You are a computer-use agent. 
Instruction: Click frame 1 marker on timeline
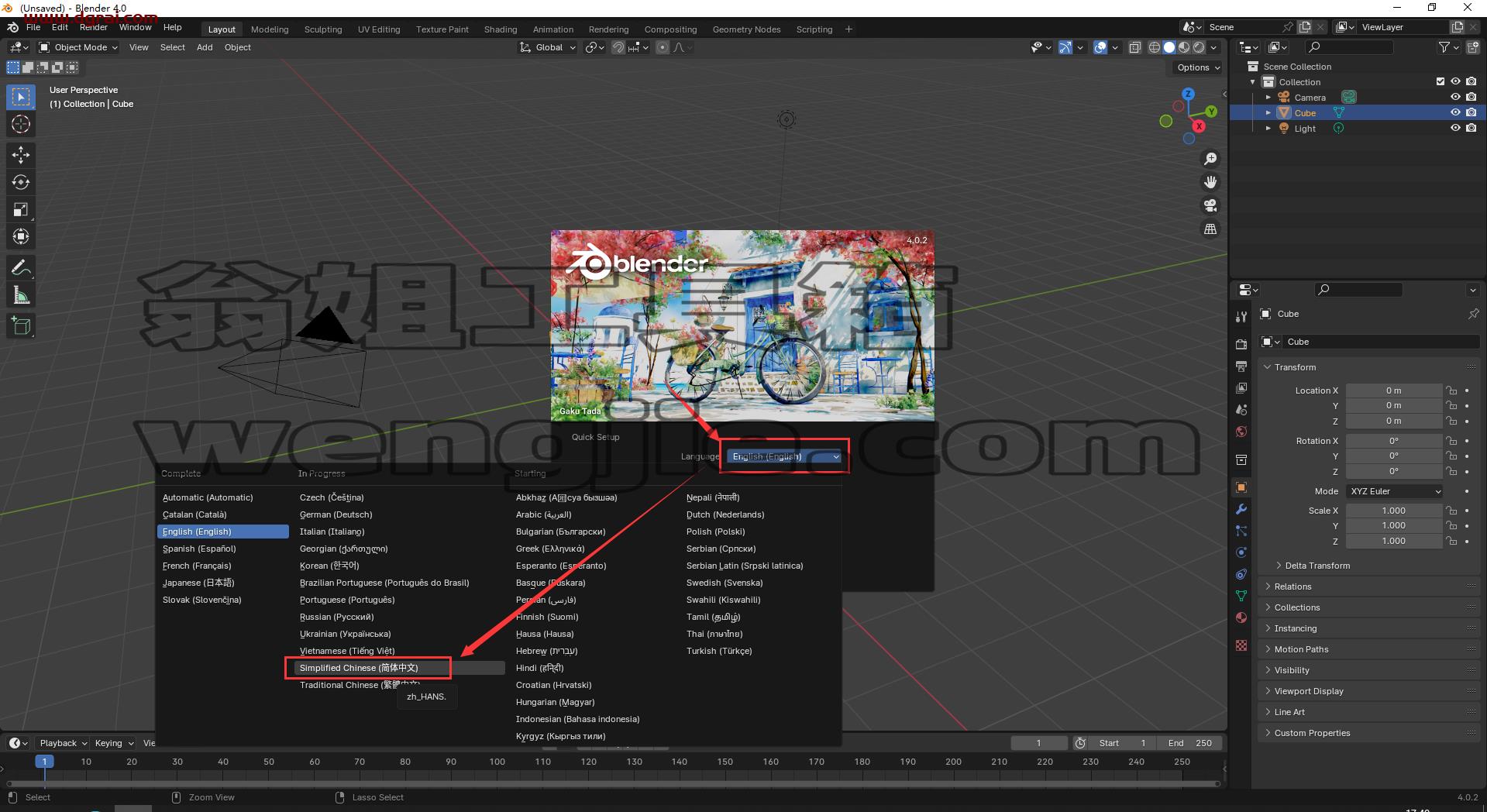[44, 762]
